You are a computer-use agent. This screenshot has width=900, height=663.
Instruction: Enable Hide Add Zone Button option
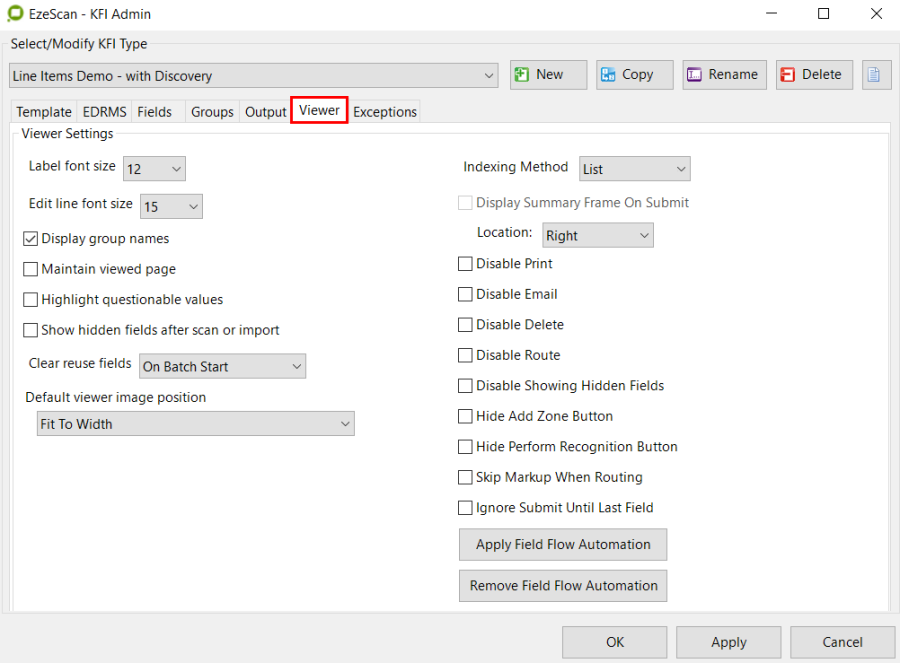(x=465, y=416)
